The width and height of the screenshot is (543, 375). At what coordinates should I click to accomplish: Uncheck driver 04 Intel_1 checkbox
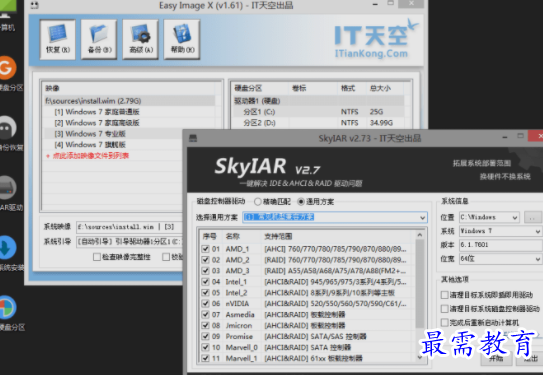pos(205,282)
